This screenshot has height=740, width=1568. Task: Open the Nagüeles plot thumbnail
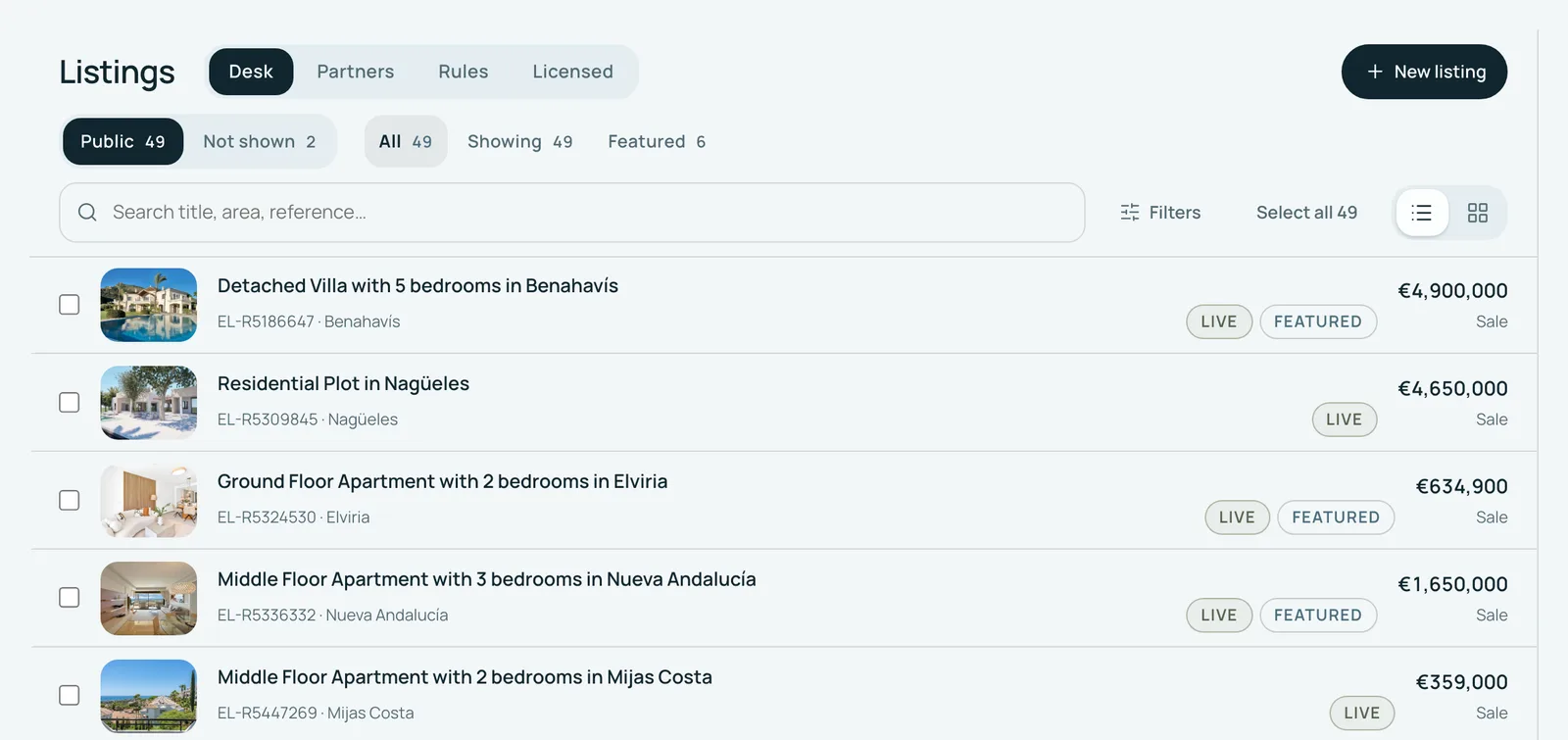(149, 403)
